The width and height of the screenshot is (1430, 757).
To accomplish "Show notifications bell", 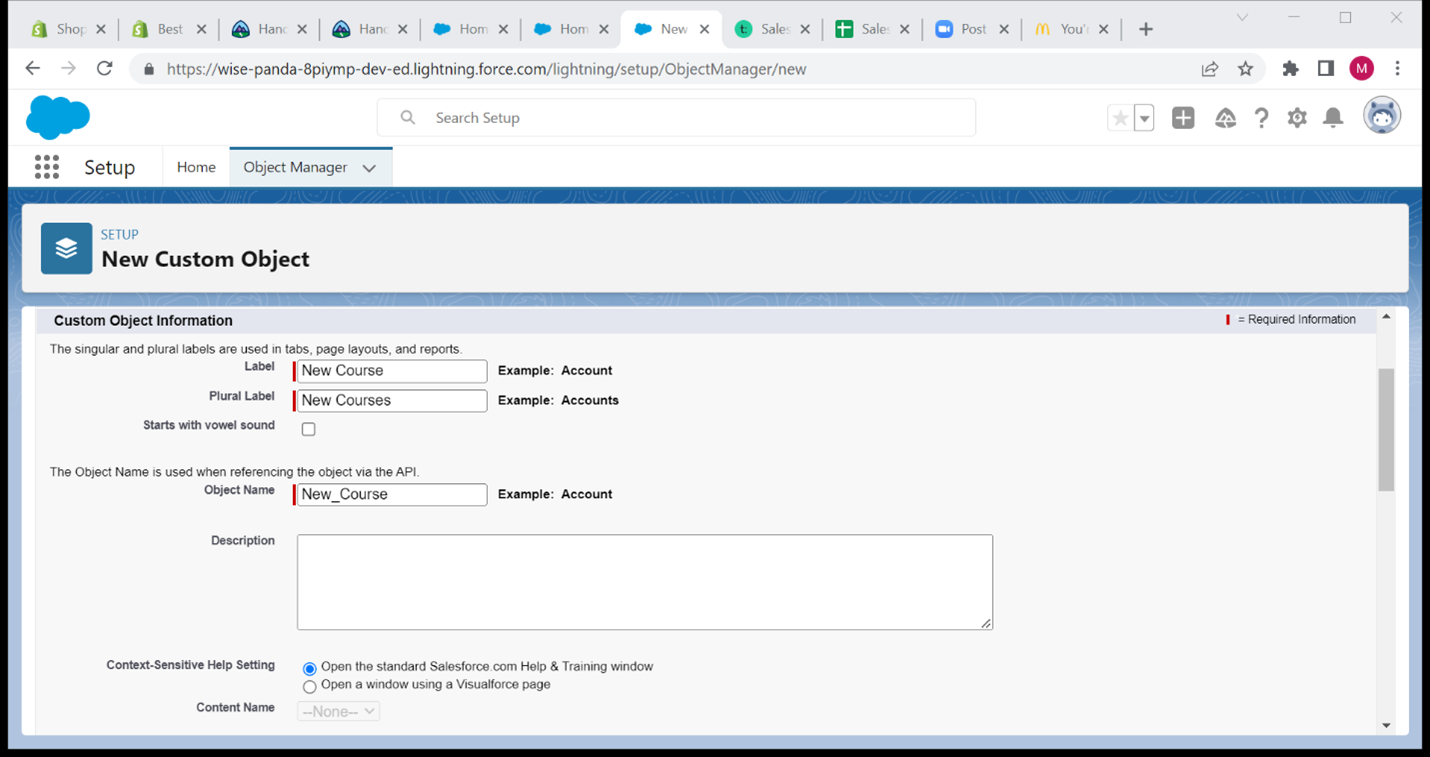I will pos(1333,118).
